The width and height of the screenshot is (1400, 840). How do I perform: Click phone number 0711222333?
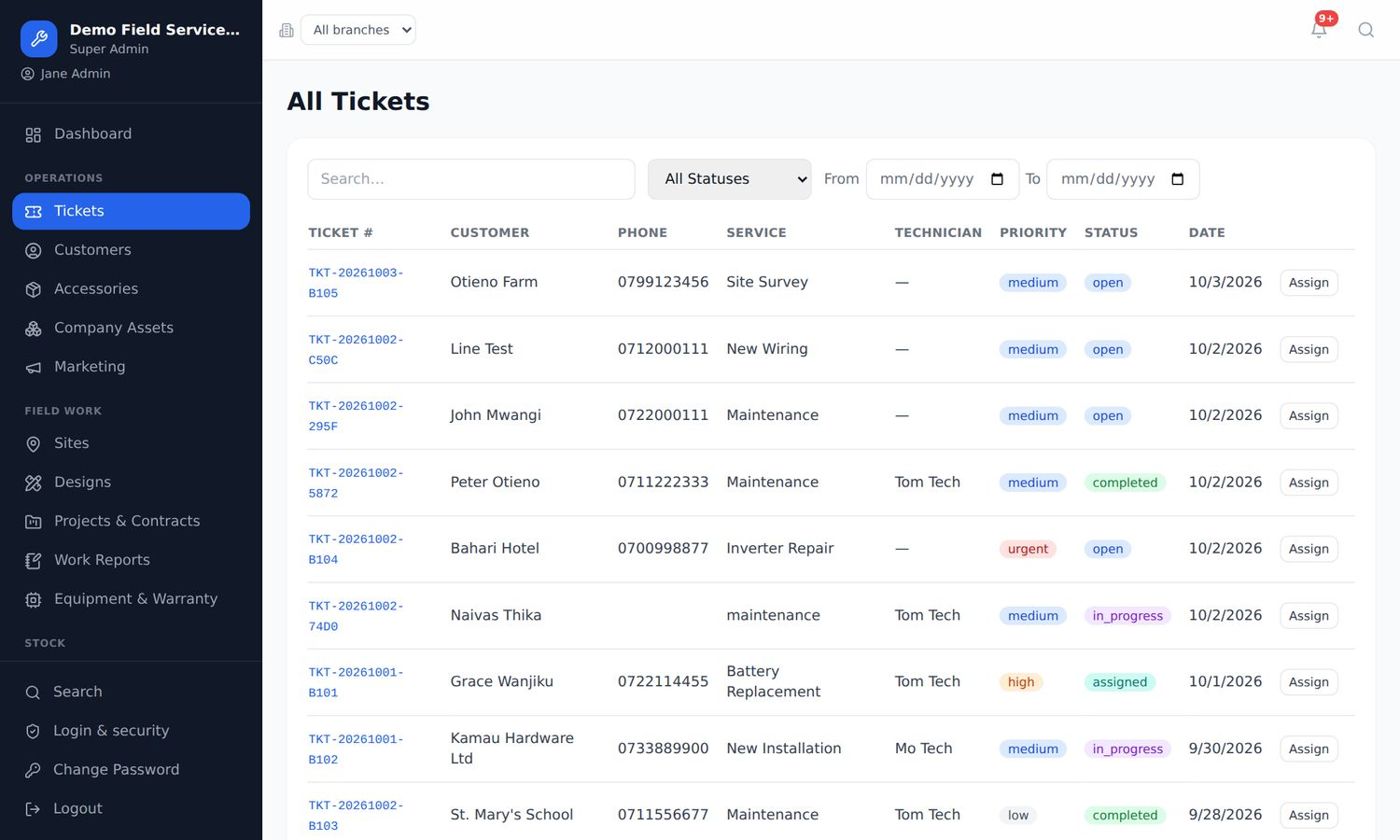pos(663,482)
